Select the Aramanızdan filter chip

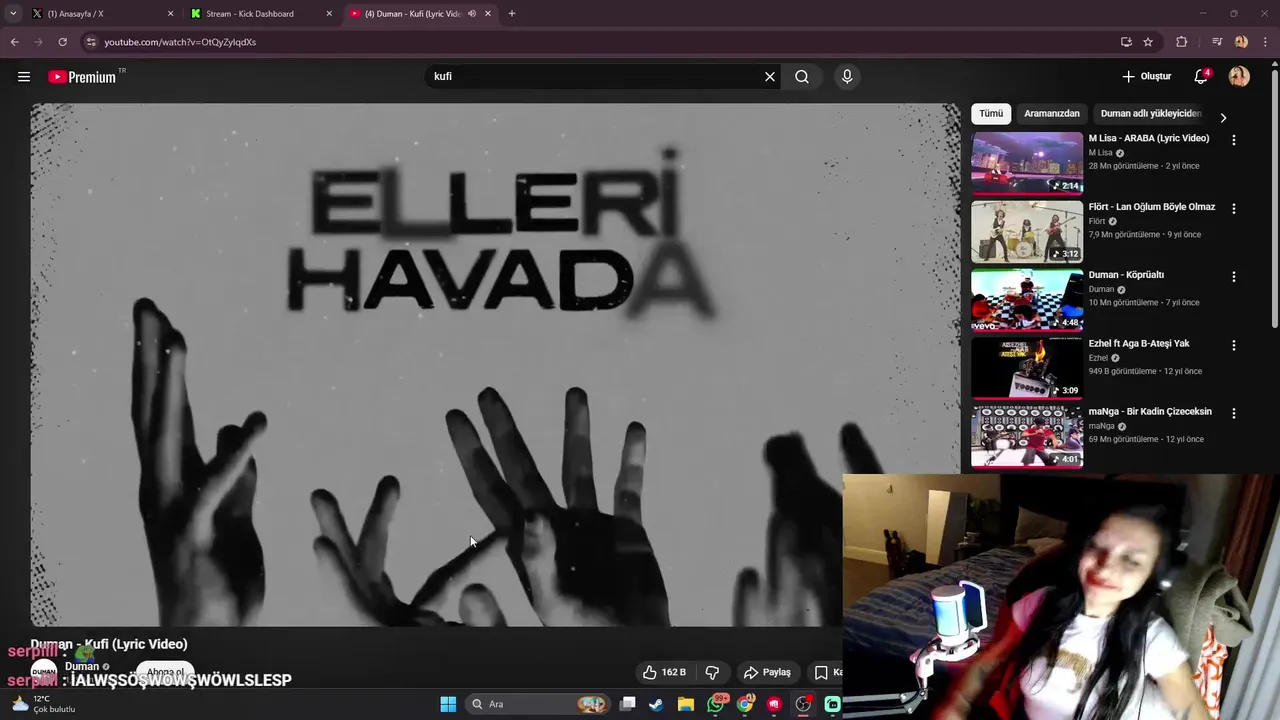1052,114
